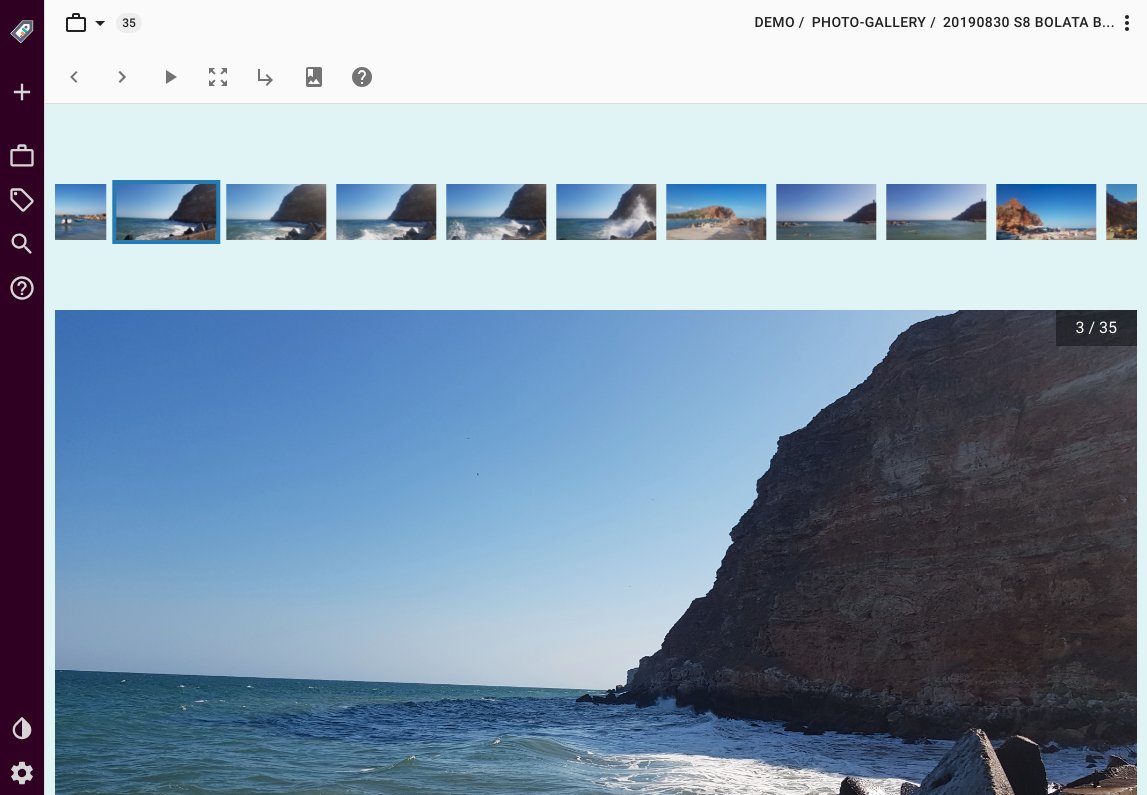Open the location manager briefcase icon
This screenshot has width=1147, height=795.
click(x=22, y=156)
